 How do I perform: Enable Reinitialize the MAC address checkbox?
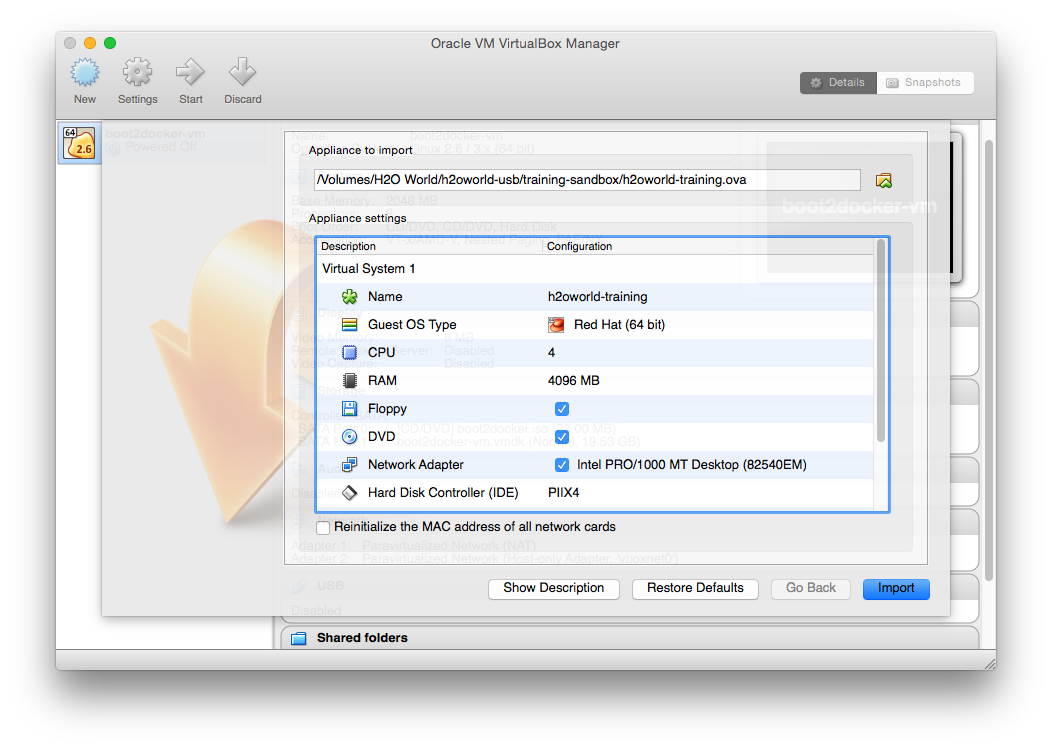pyautogui.click(x=323, y=527)
